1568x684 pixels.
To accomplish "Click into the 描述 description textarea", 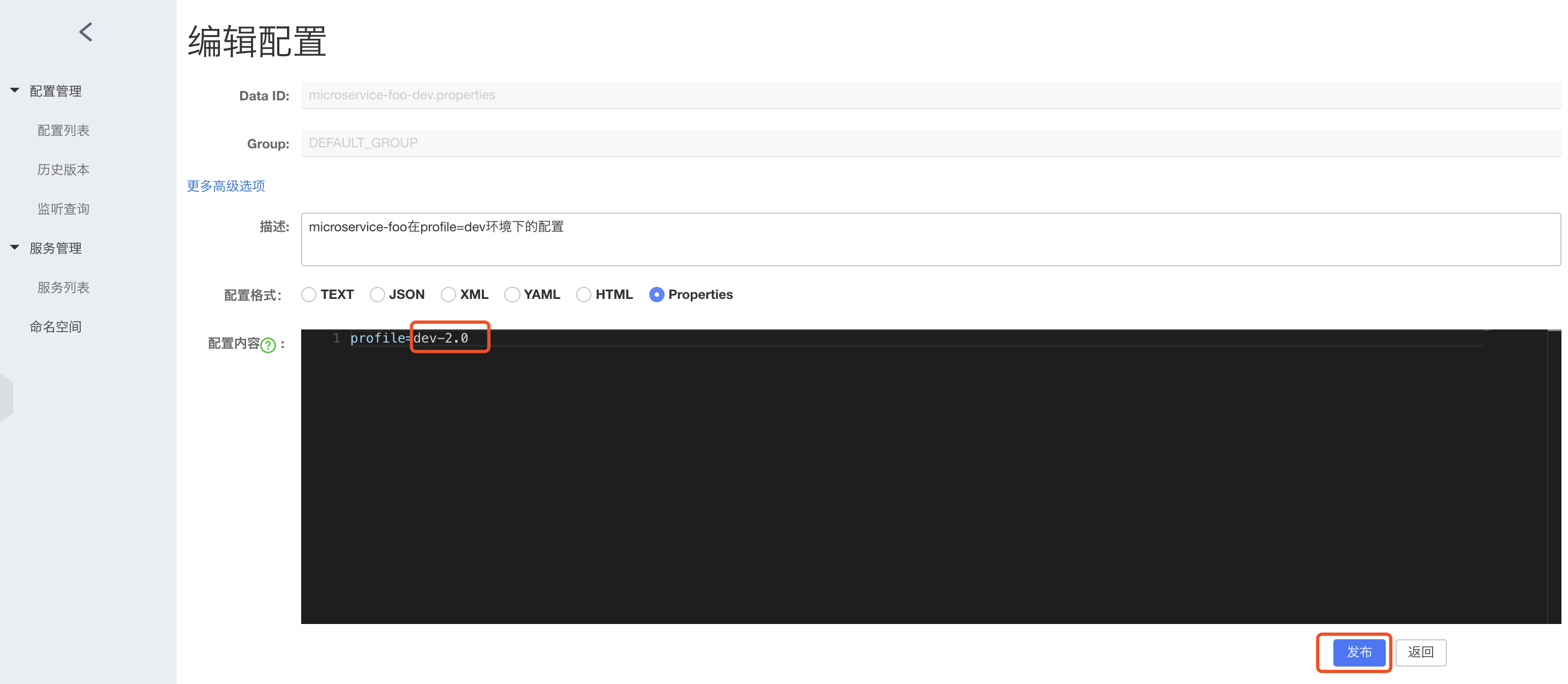I will pyautogui.click(x=930, y=239).
